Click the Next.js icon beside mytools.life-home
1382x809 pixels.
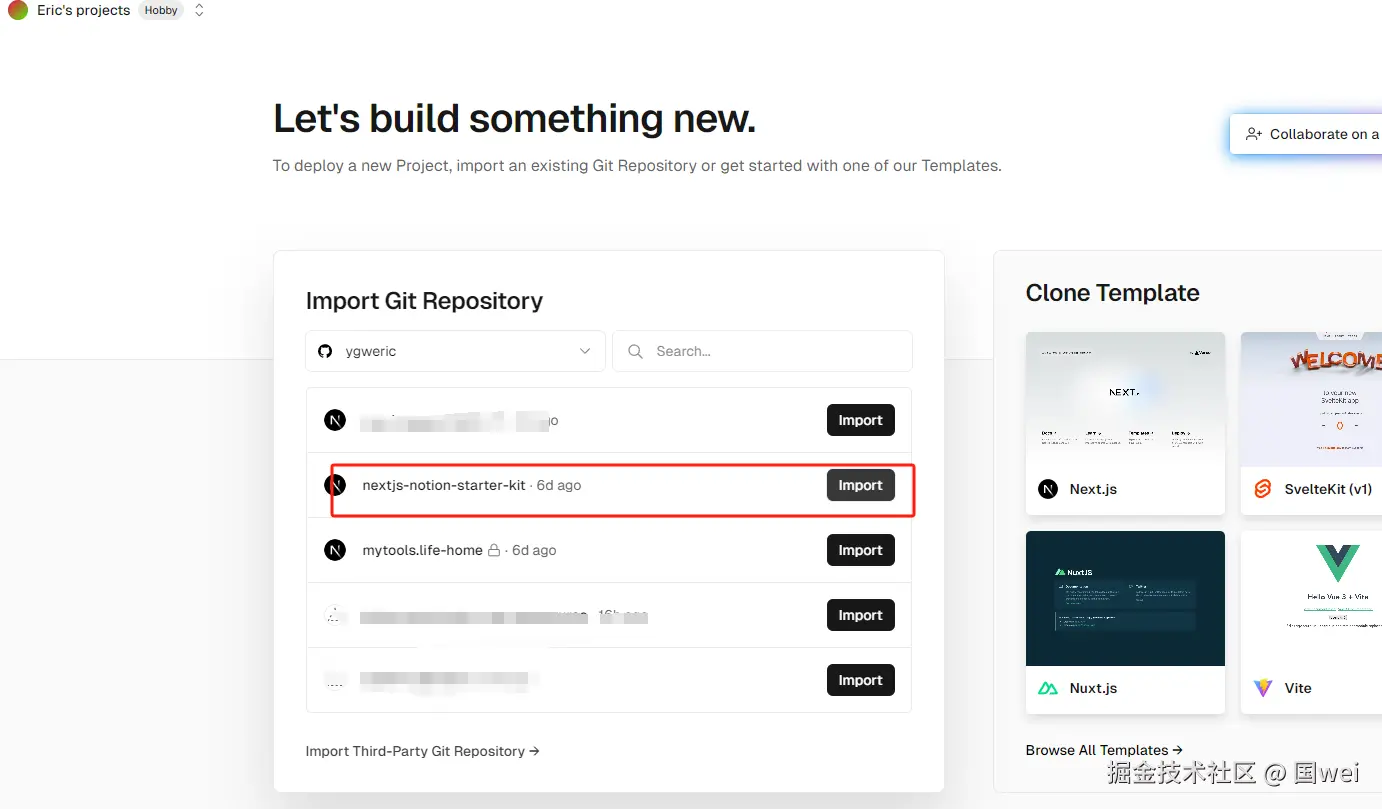point(335,550)
